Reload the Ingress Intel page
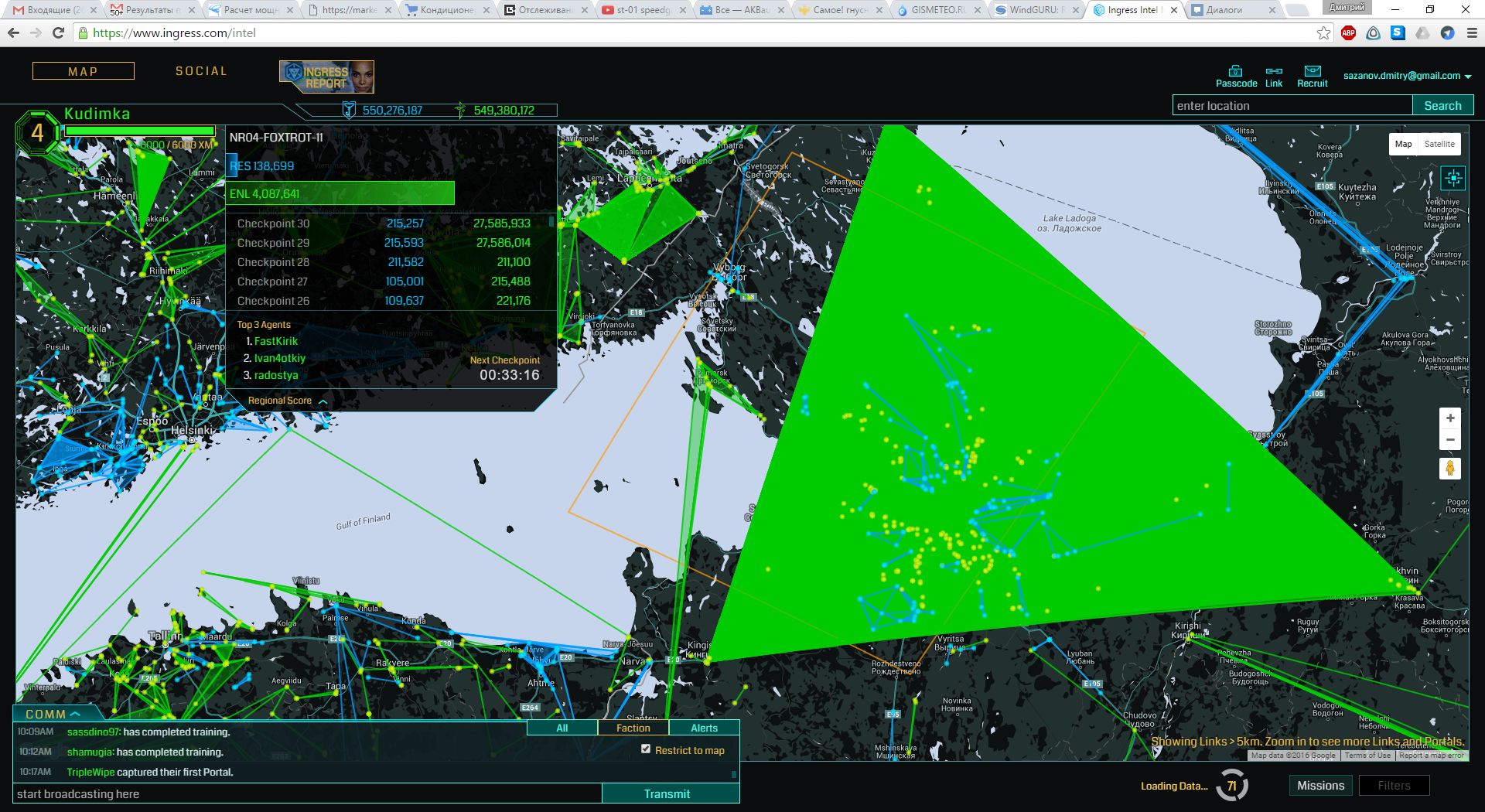The height and width of the screenshot is (812, 1485). (x=58, y=32)
